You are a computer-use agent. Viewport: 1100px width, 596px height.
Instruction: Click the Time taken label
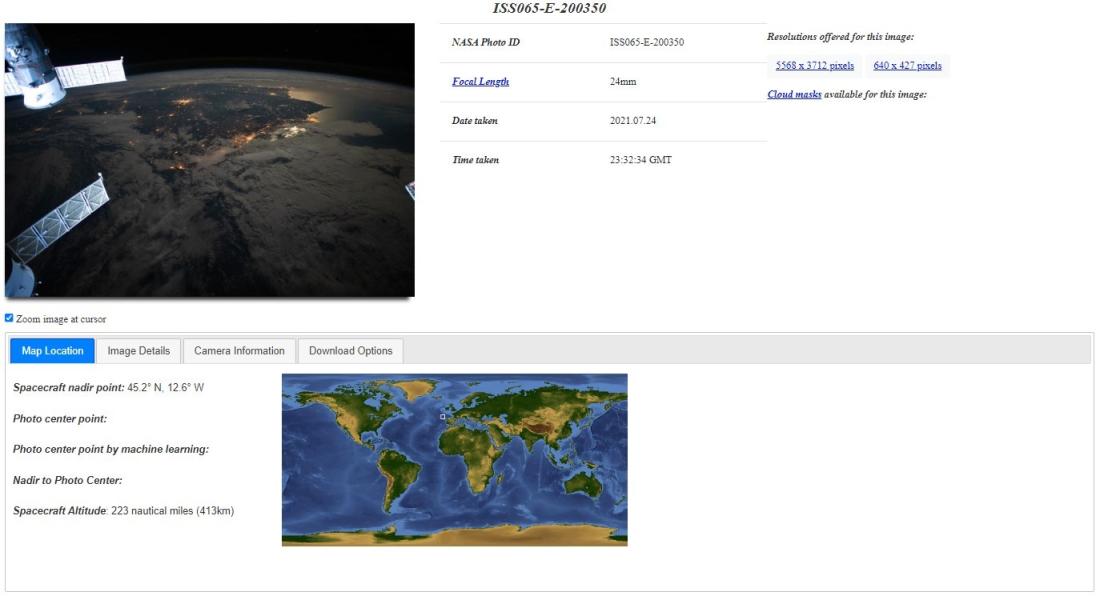pos(475,160)
